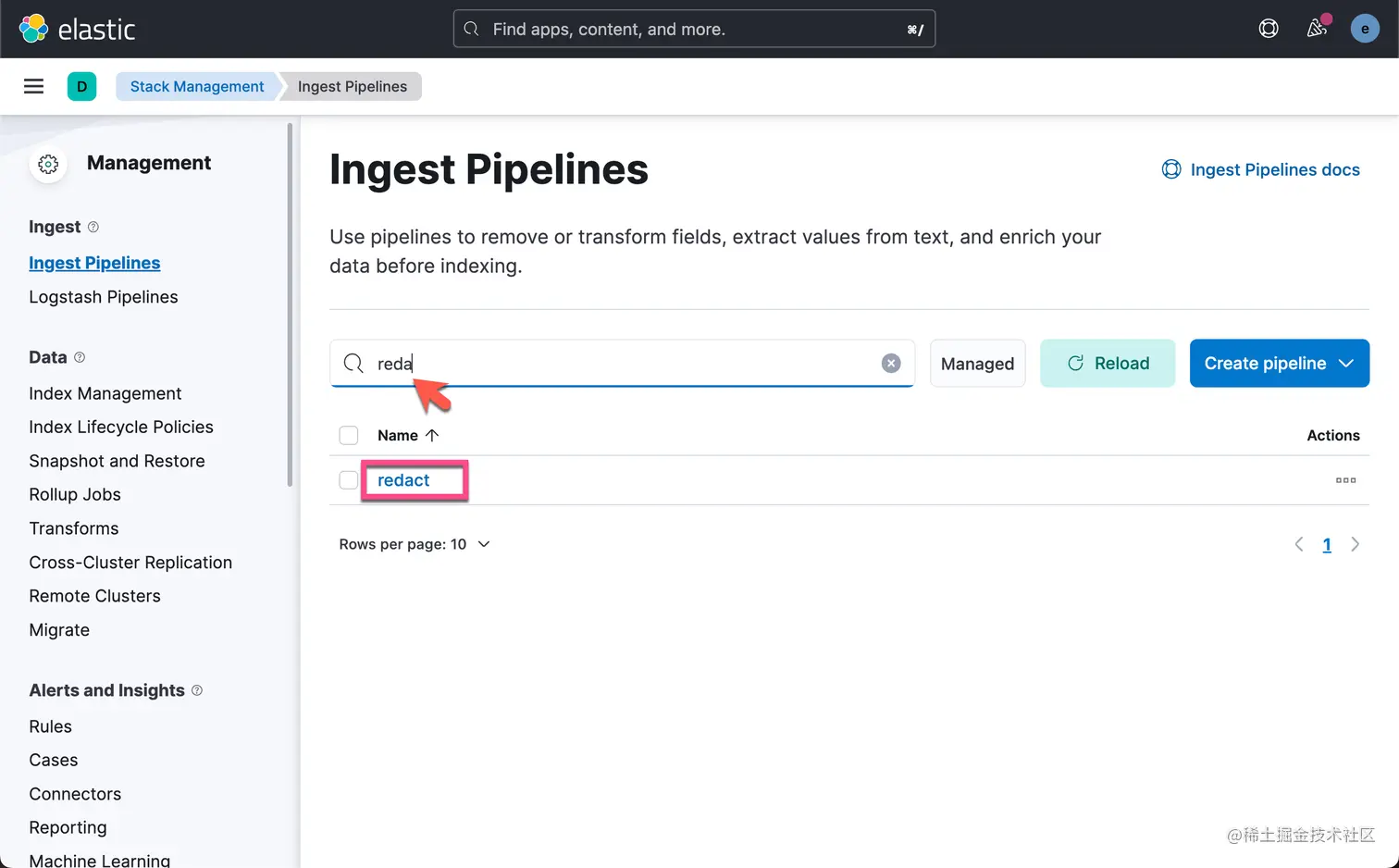Click the global search field
This screenshot has width=1399, height=868.
(694, 29)
